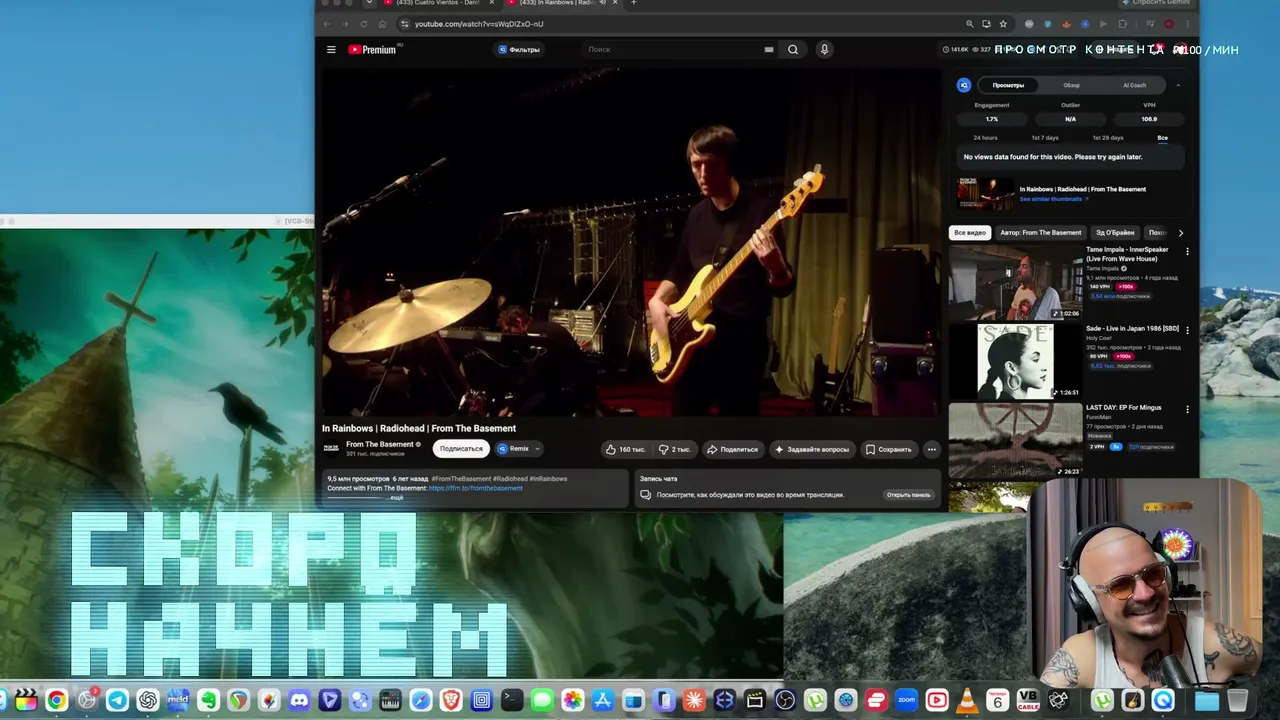Save video with the Сохранить button
Viewport: 1280px width, 720px height.
tap(889, 449)
